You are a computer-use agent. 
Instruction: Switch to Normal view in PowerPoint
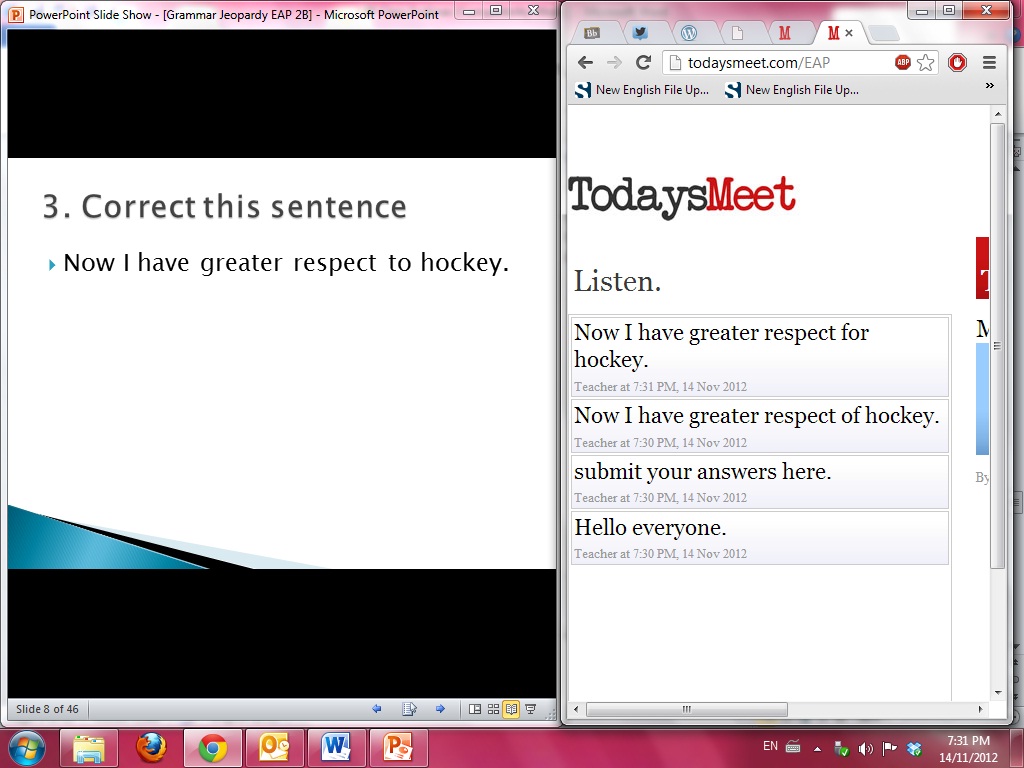point(475,709)
